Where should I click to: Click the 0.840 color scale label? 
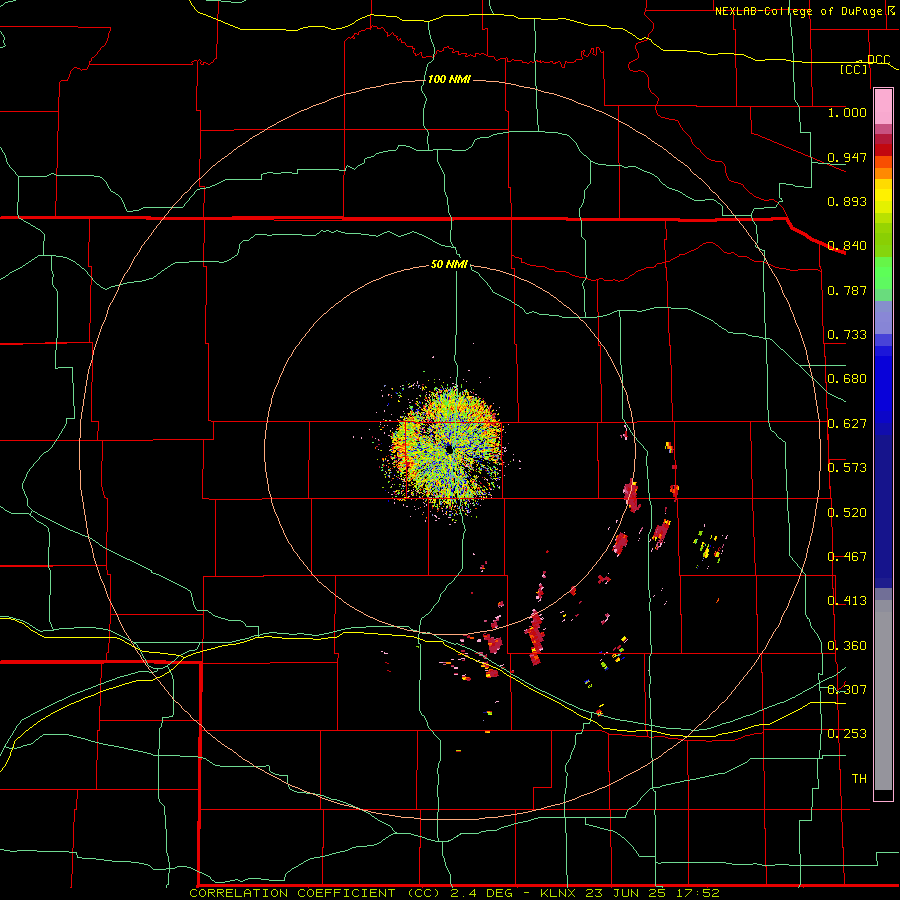[847, 246]
